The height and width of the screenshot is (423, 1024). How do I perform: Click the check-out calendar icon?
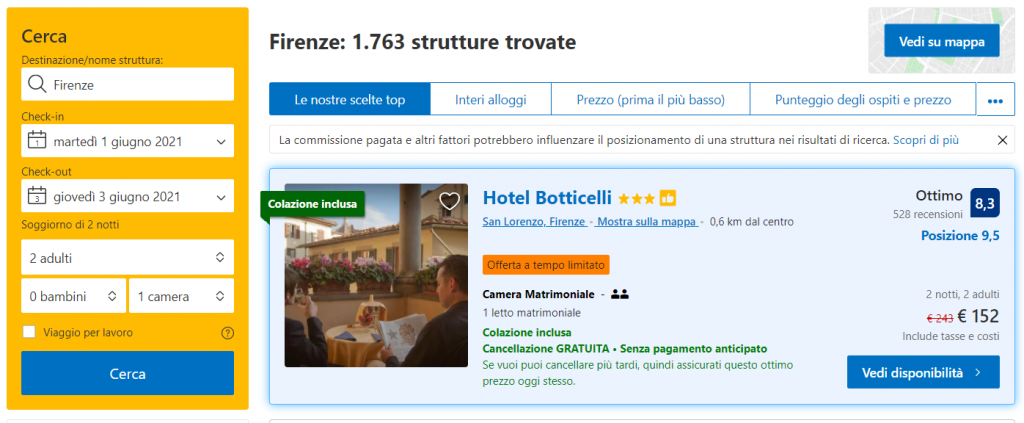37,196
